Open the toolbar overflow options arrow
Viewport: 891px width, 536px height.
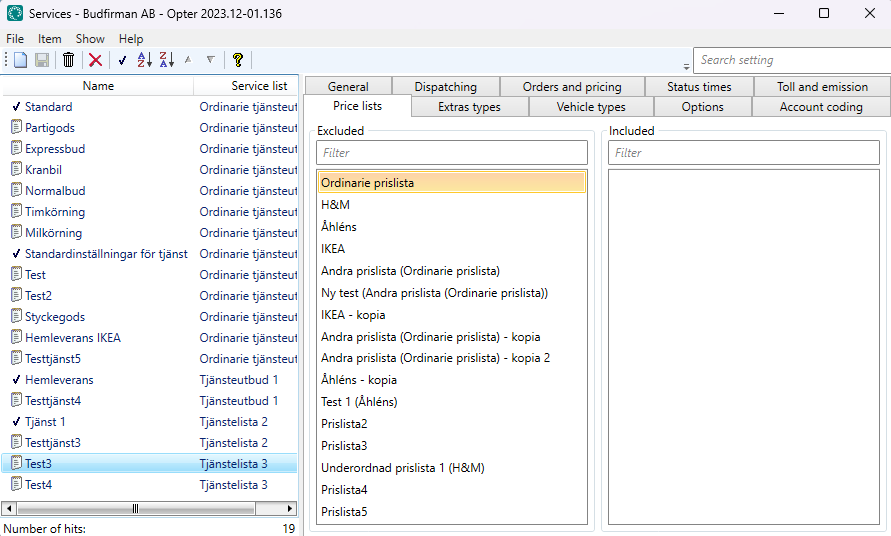[686, 65]
